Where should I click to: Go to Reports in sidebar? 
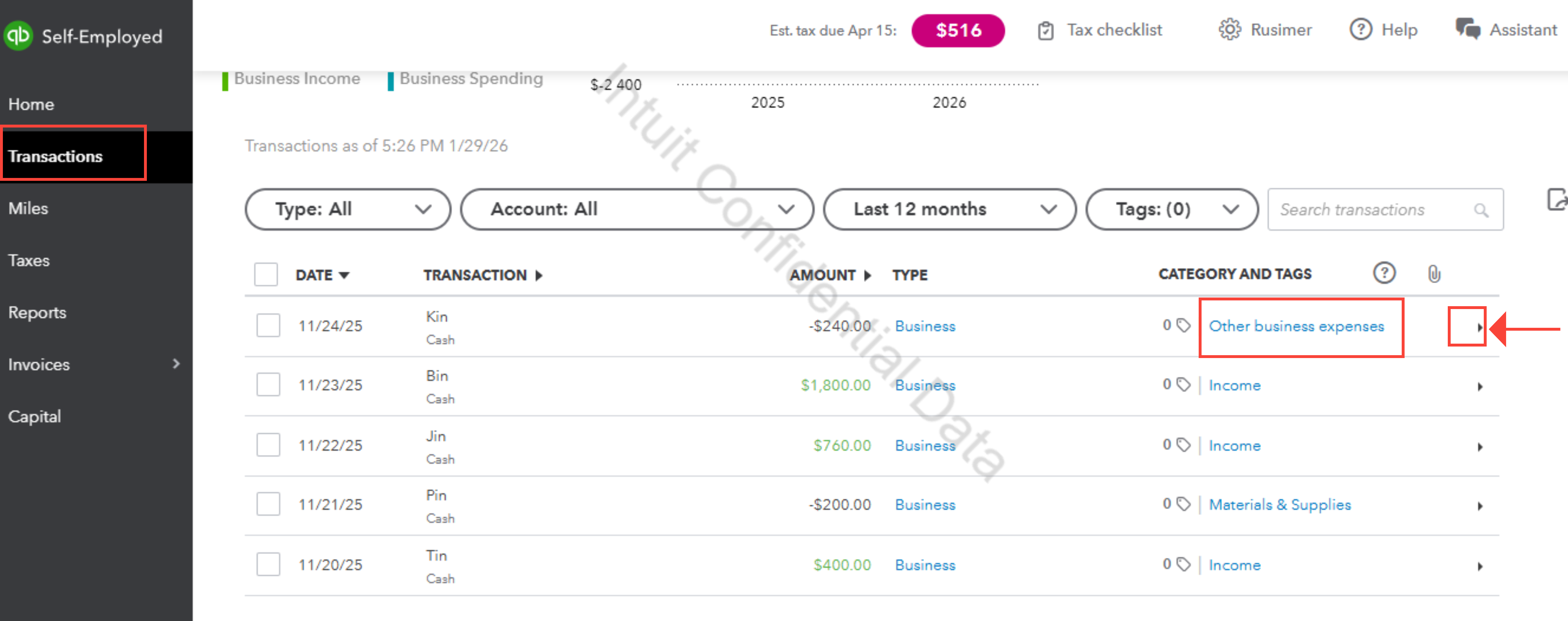pos(37,312)
